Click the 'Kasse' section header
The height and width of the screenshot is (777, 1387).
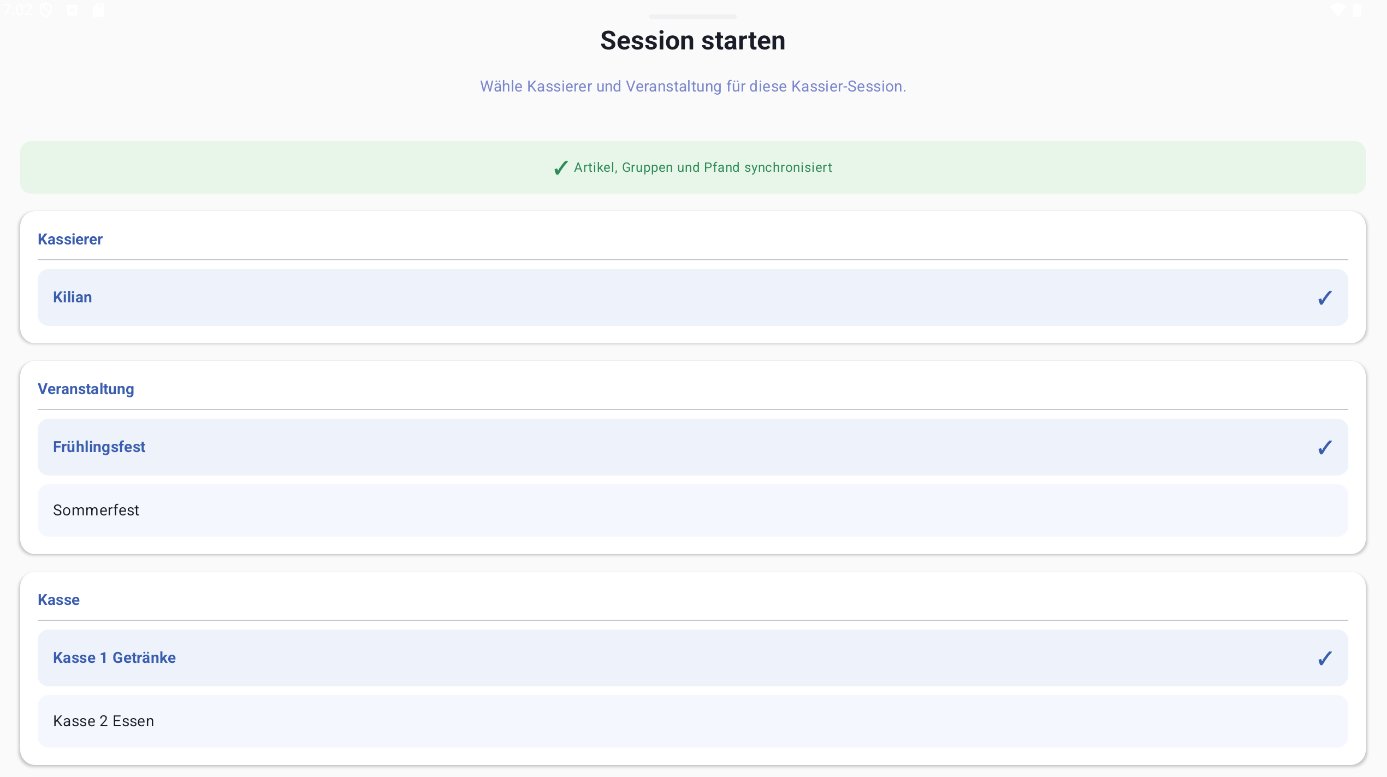(x=59, y=600)
